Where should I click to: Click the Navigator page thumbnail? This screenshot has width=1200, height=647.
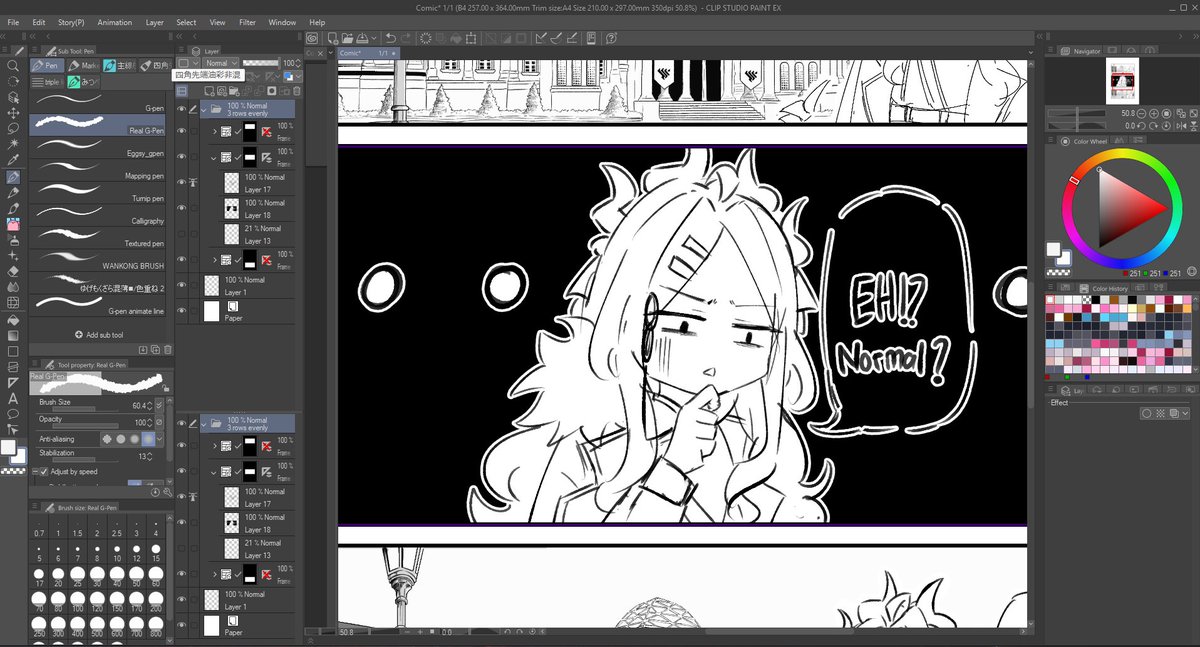click(1122, 80)
